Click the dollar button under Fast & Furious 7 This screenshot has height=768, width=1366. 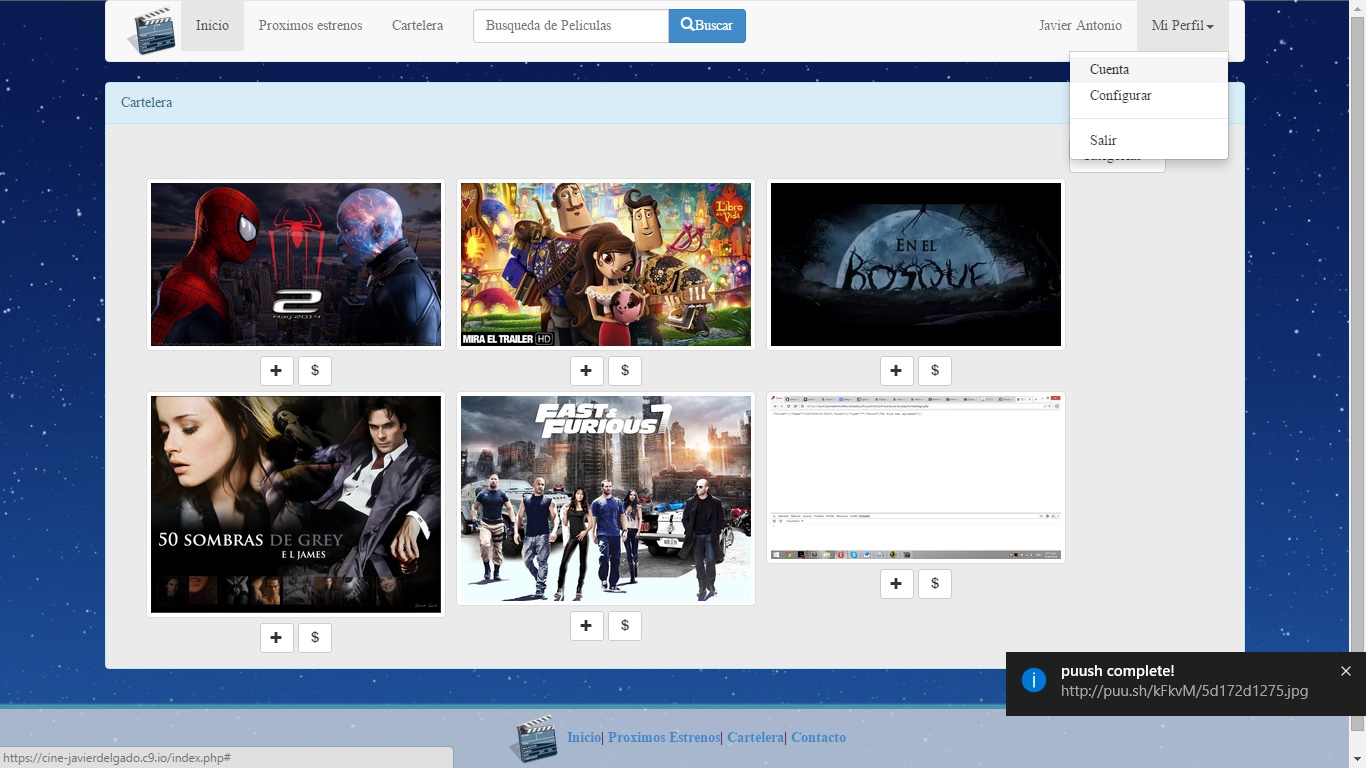625,626
